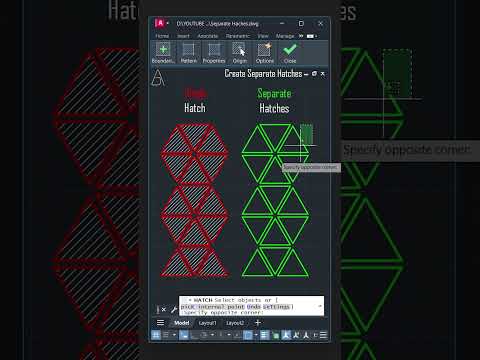Select the Manage ribbon tab
Image resolution: width=480 pixels, height=360 pixels.
(x=285, y=36)
